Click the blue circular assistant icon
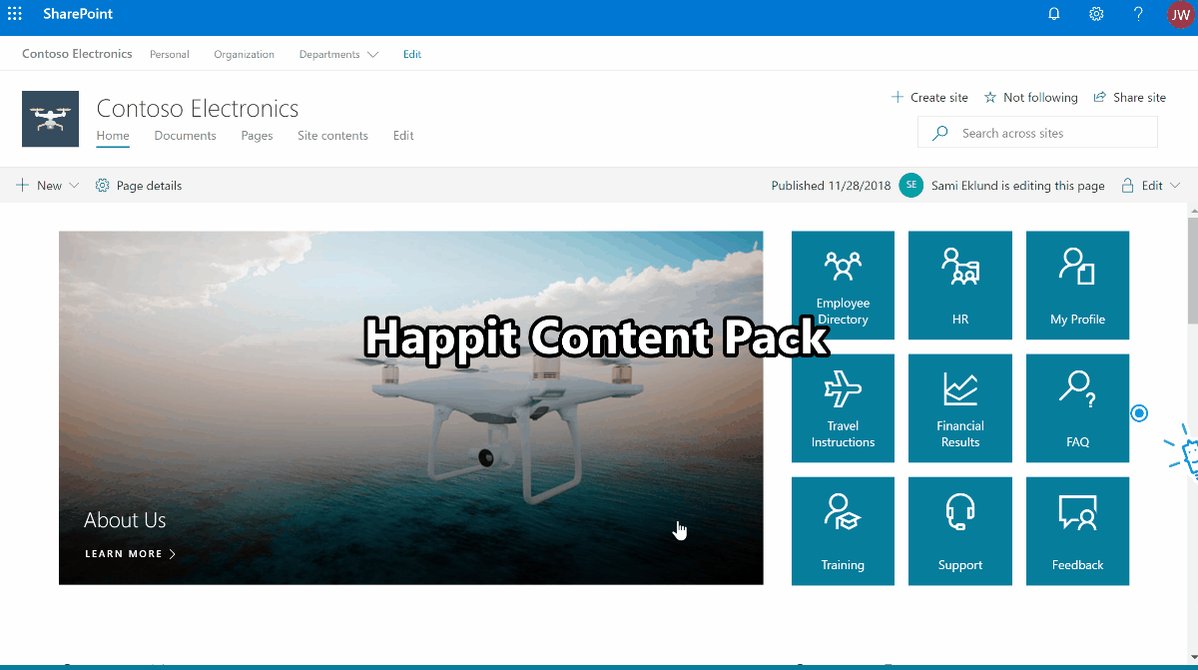This screenshot has height=670, width=1198. (x=1139, y=413)
